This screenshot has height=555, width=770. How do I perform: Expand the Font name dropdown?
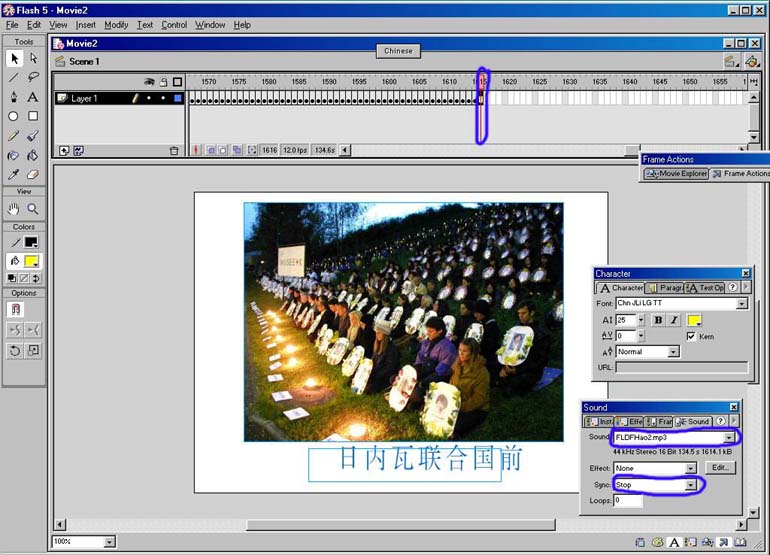741,304
